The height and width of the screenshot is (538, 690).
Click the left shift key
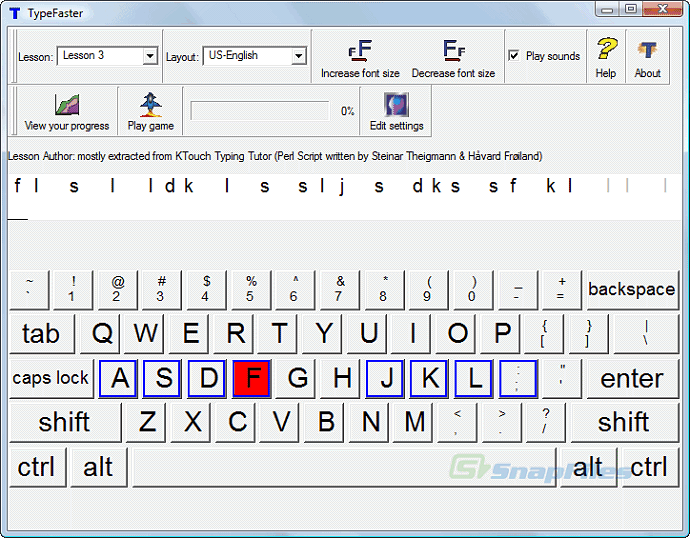pyautogui.click(x=65, y=422)
